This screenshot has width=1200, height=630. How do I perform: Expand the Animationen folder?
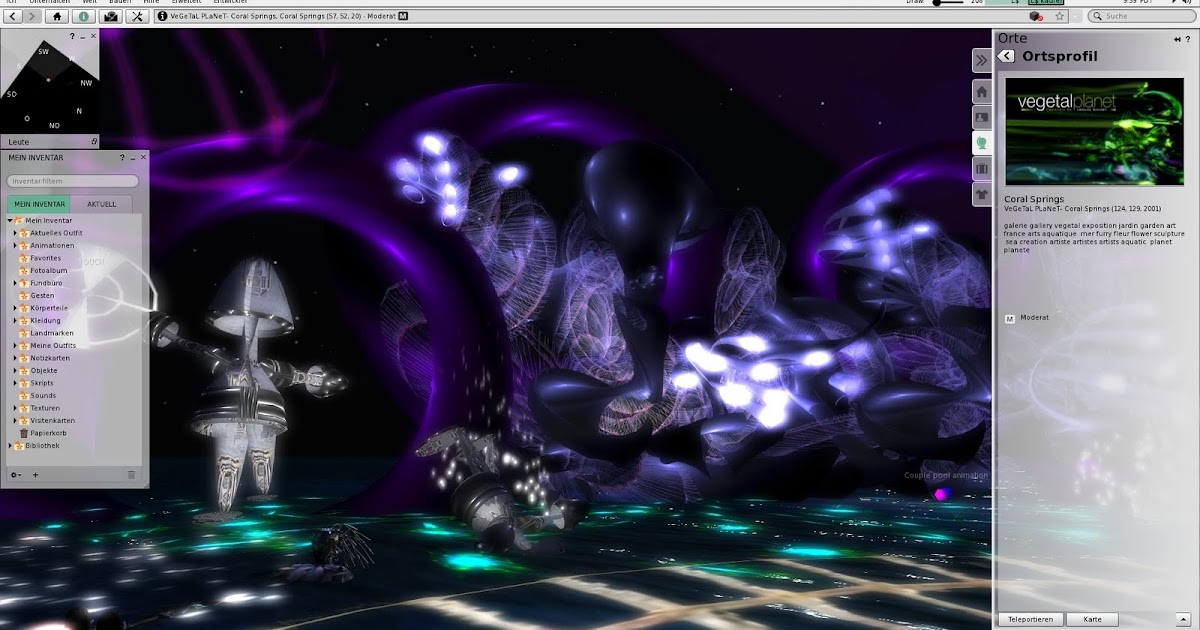click(15, 245)
